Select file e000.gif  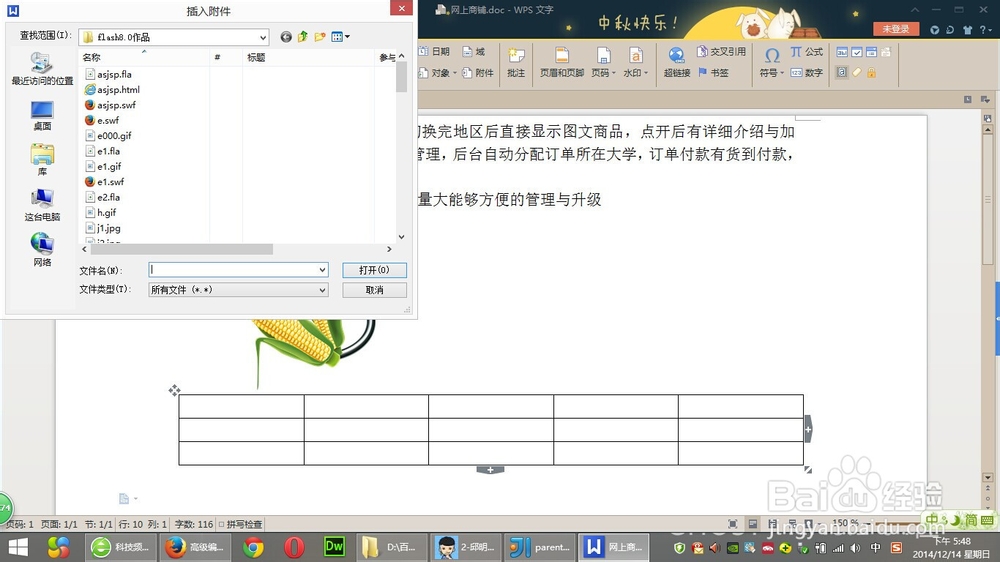pos(108,135)
